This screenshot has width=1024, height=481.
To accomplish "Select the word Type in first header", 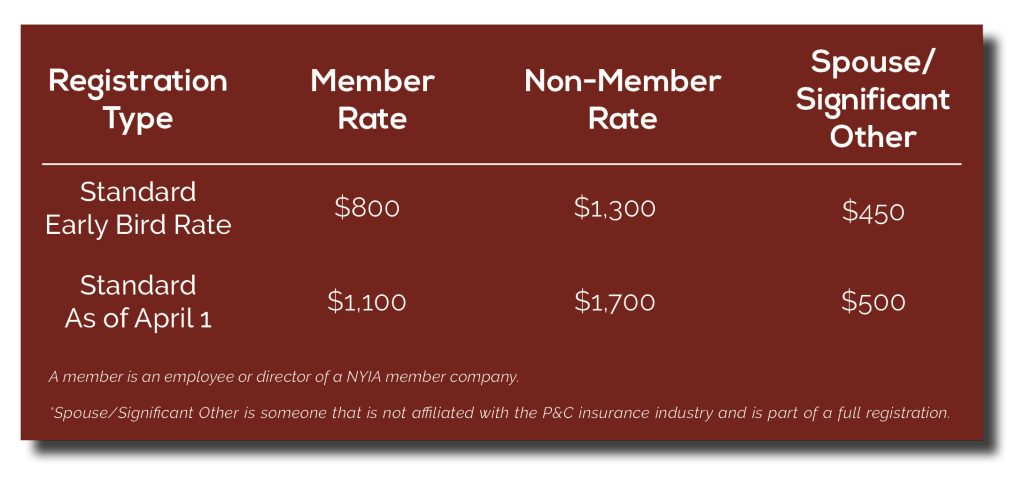I will pyautogui.click(x=138, y=120).
